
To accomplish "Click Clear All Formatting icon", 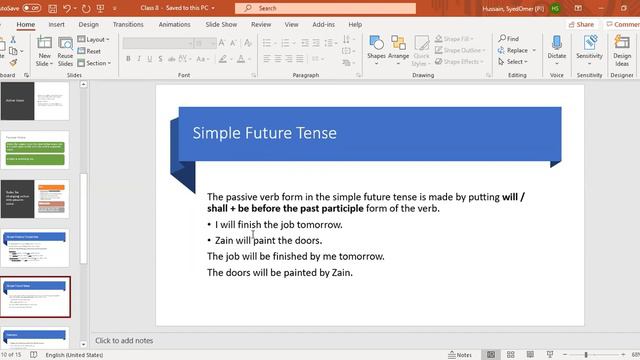I will 248,43.
